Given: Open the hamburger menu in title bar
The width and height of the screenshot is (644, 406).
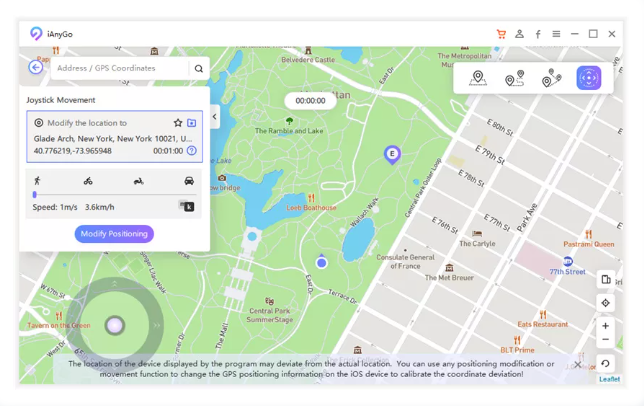Looking at the screenshot, I should tap(556, 34).
